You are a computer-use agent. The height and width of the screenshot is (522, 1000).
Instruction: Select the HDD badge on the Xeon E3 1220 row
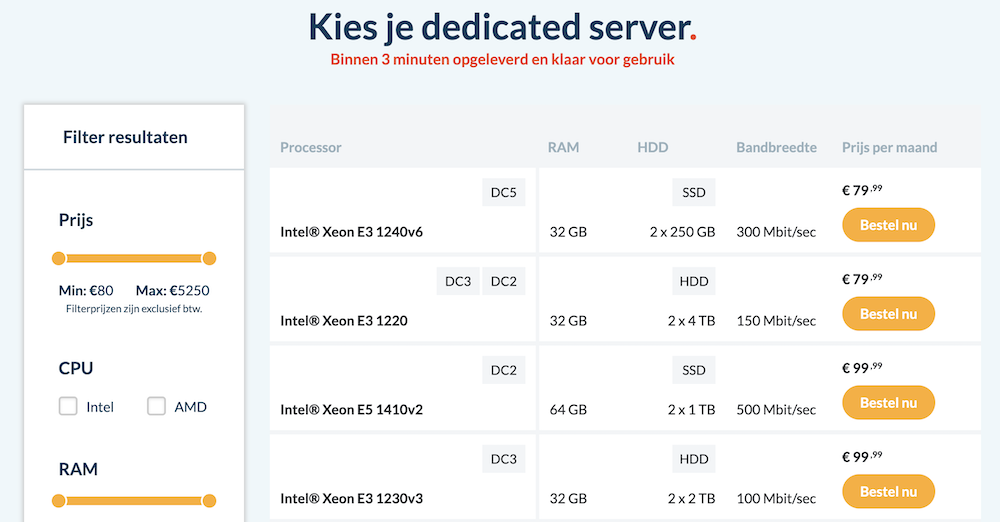693,282
